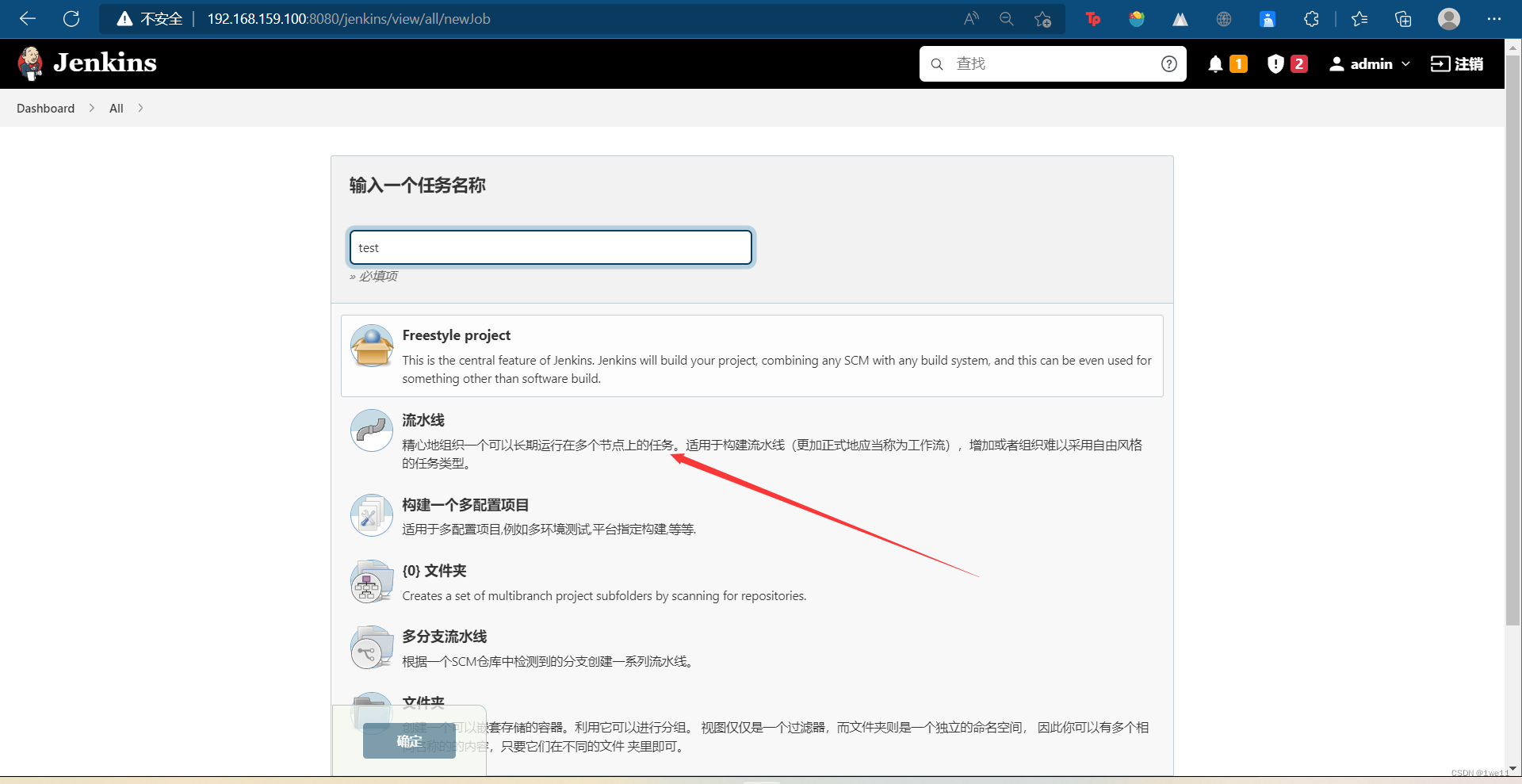Click the Freestyle project description text
1522x784 pixels.
tap(777, 369)
